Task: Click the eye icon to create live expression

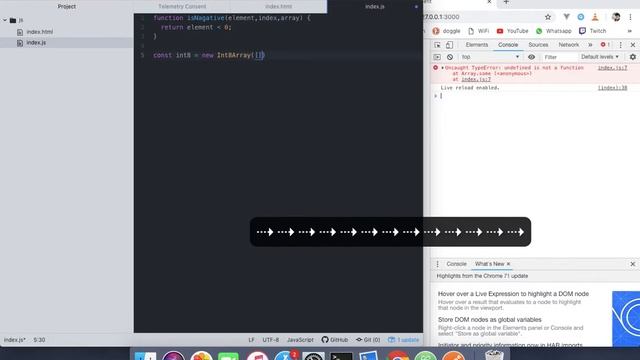Action: click(x=531, y=57)
